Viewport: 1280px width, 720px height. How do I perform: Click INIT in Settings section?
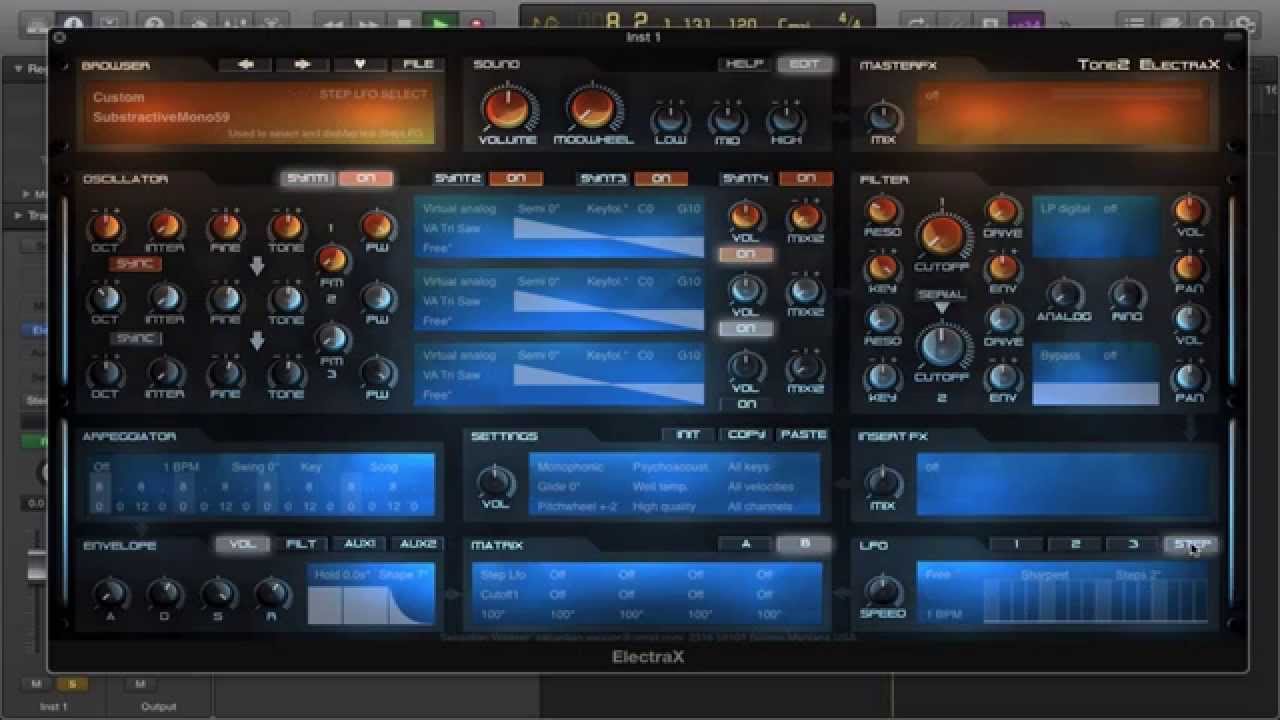[x=688, y=434]
